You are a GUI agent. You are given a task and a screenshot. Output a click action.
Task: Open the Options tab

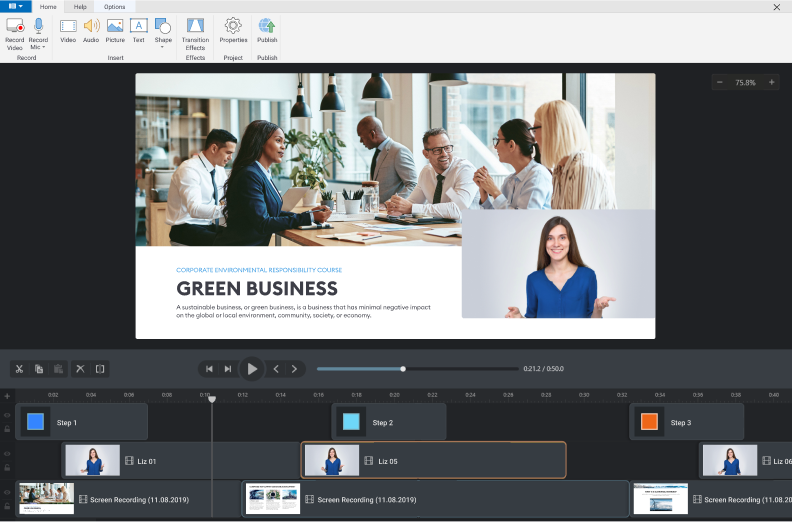pos(115,7)
